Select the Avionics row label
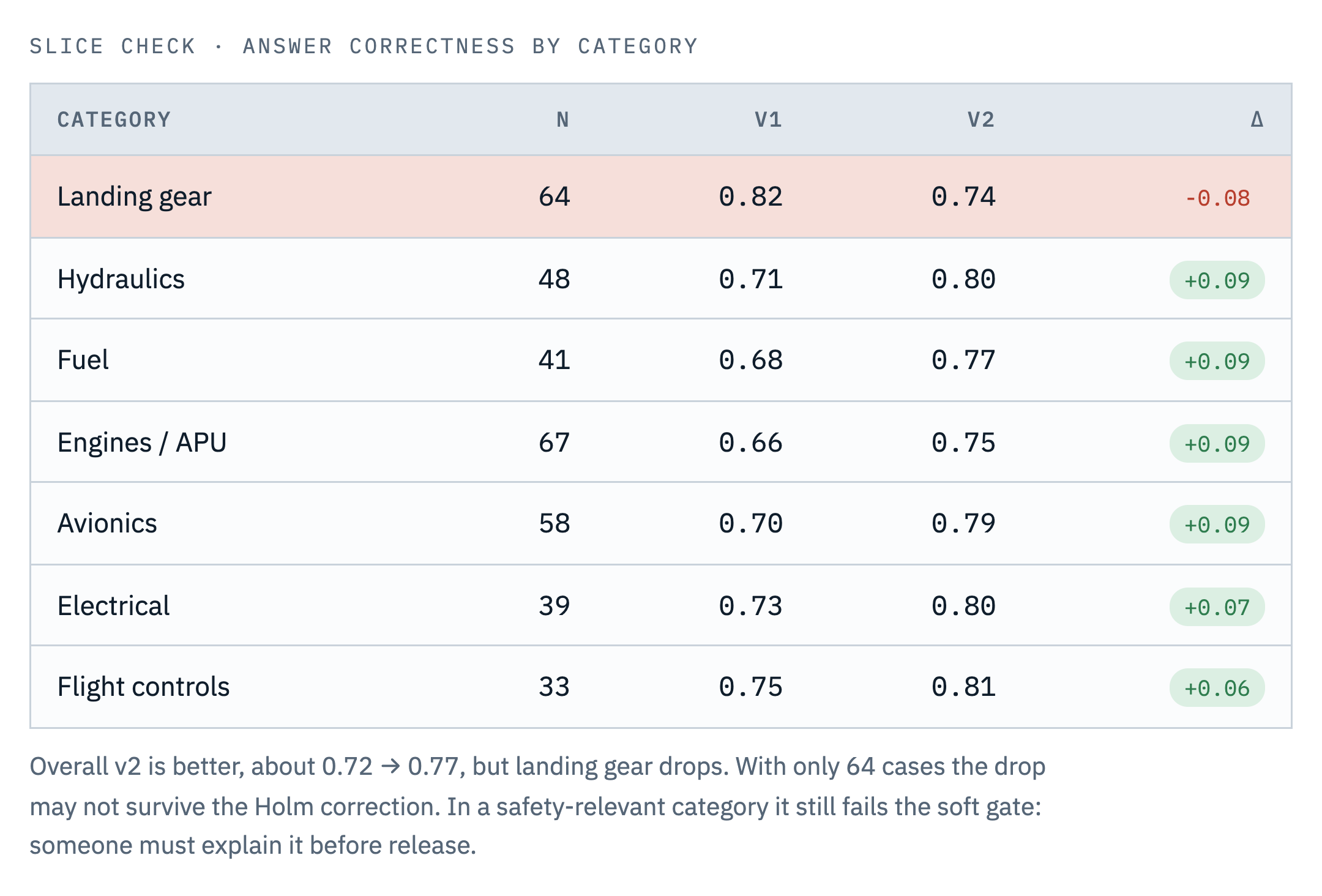 (107, 524)
